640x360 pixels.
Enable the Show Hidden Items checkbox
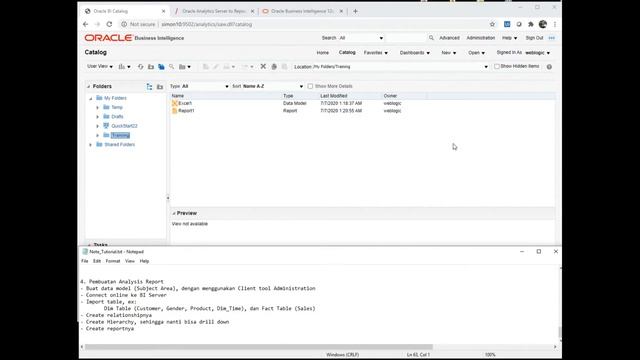coord(497,67)
